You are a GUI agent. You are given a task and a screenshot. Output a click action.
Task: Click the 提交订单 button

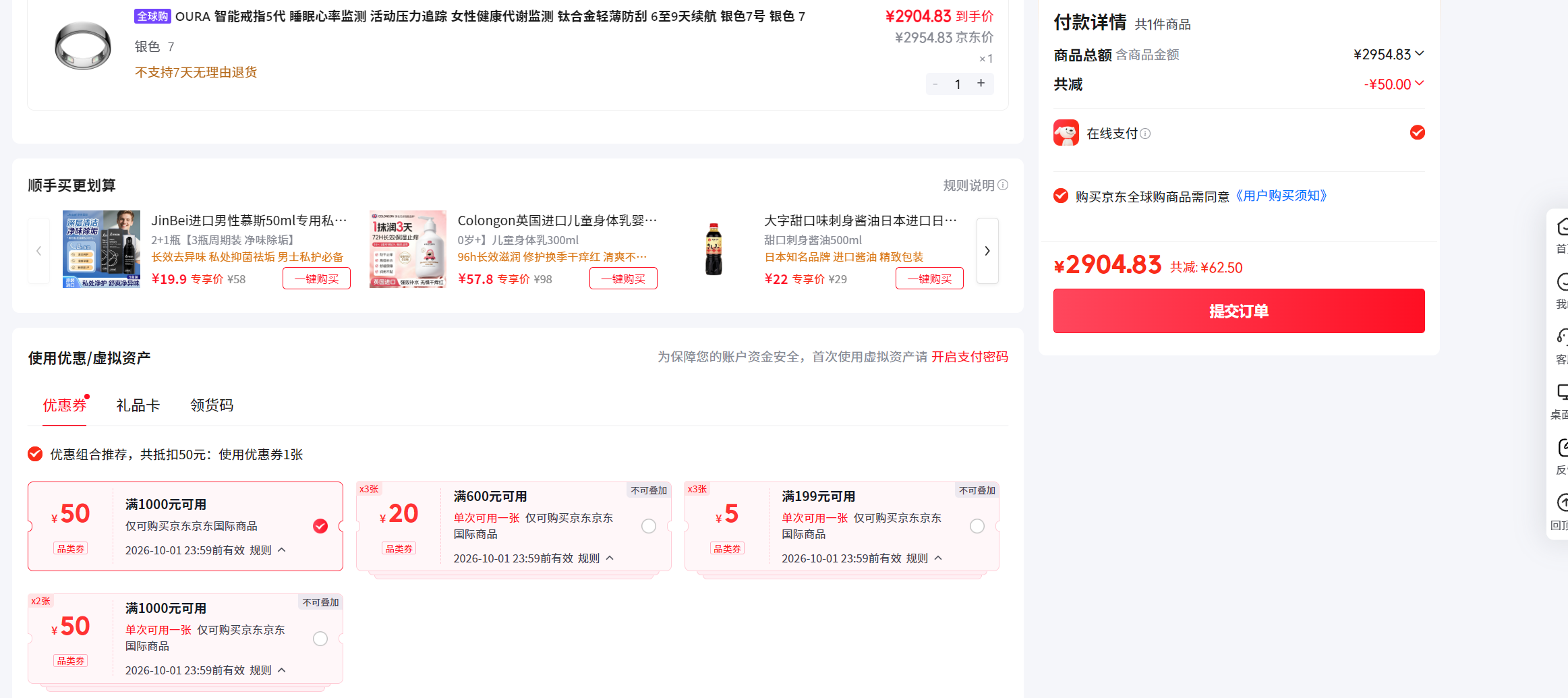point(1239,311)
